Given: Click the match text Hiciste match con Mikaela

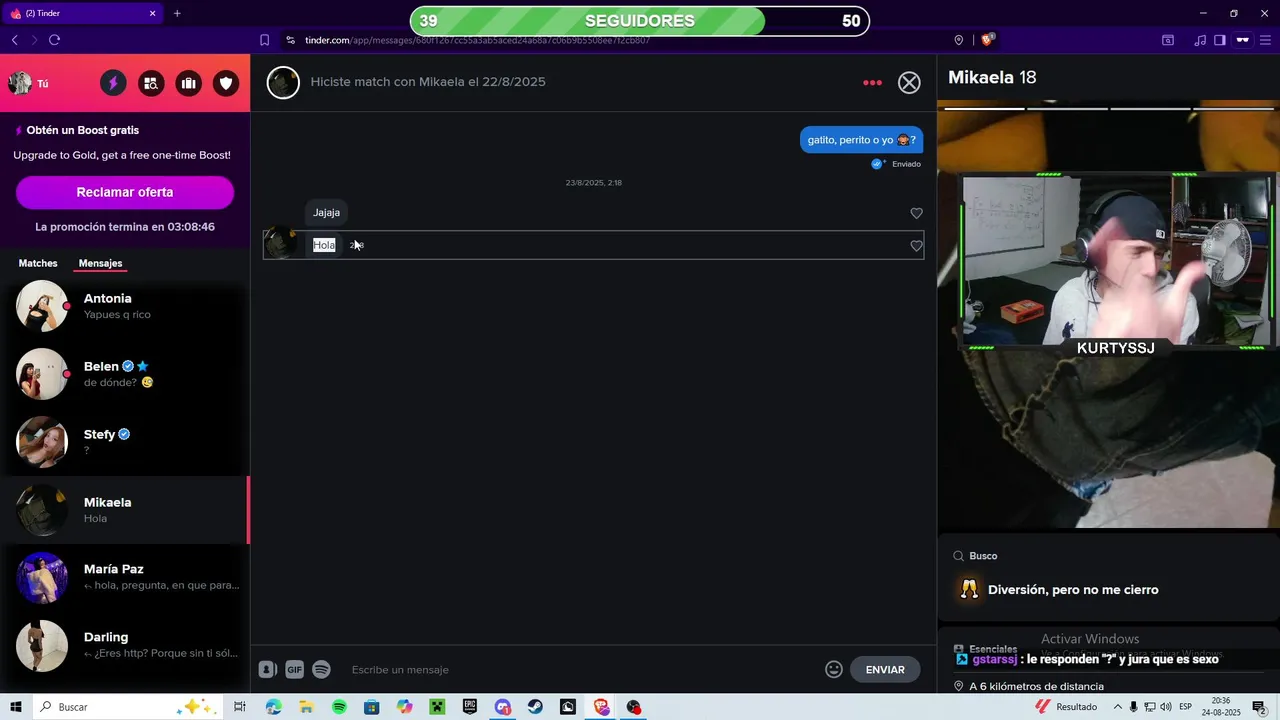Looking at the screenshot, I should click(x=428, y=82).
